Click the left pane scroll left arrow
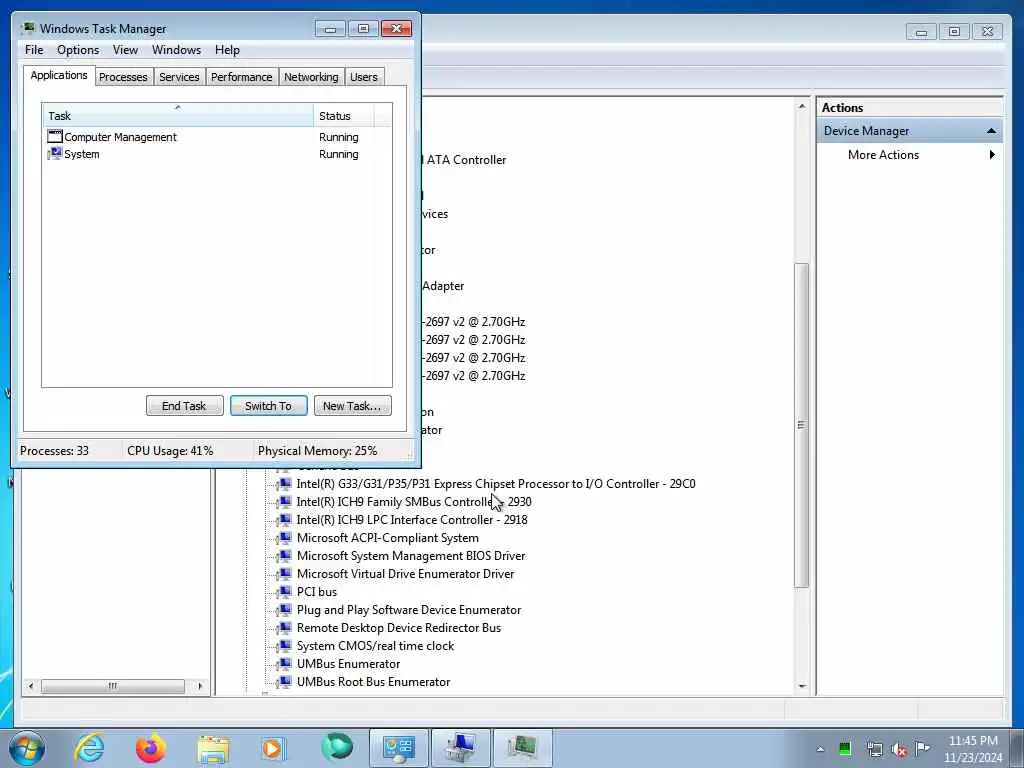The image size is (1024, 768). [31, 686]
